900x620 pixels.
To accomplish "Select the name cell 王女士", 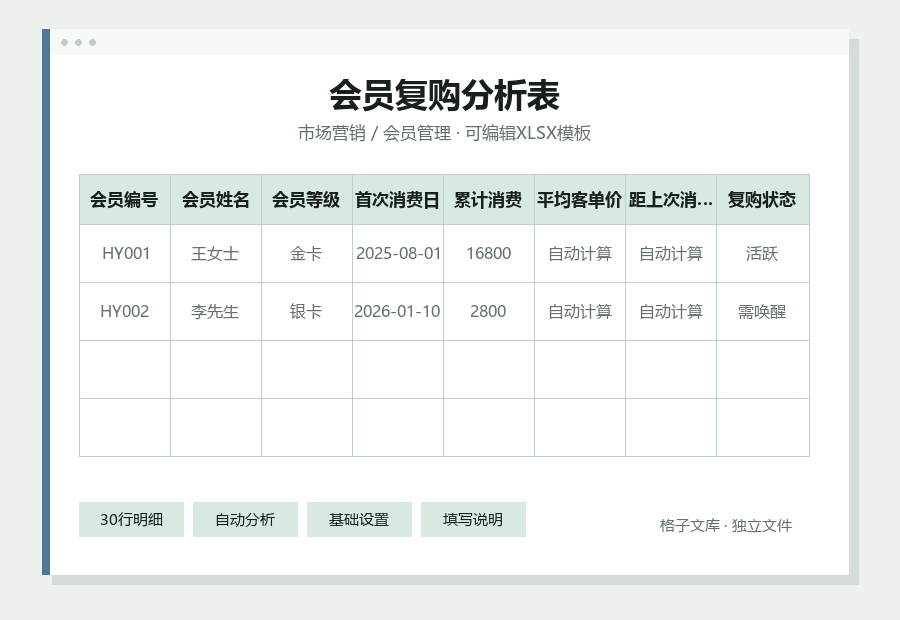I will [x=216, y=254].
